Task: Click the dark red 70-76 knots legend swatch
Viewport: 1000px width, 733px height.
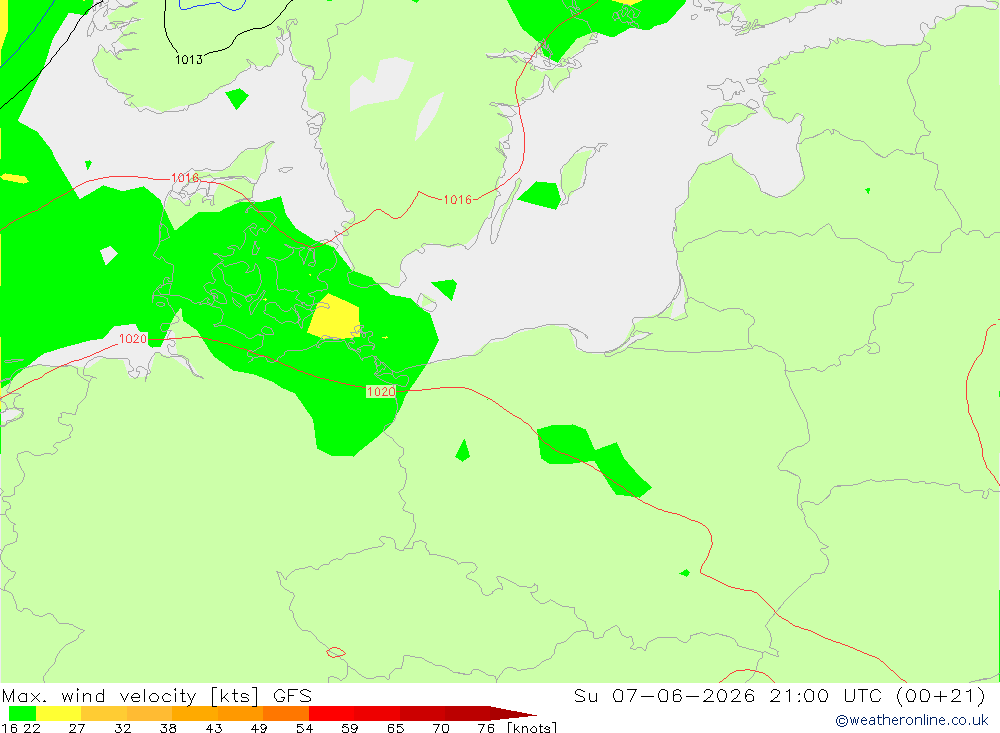Action: [467, 713]
